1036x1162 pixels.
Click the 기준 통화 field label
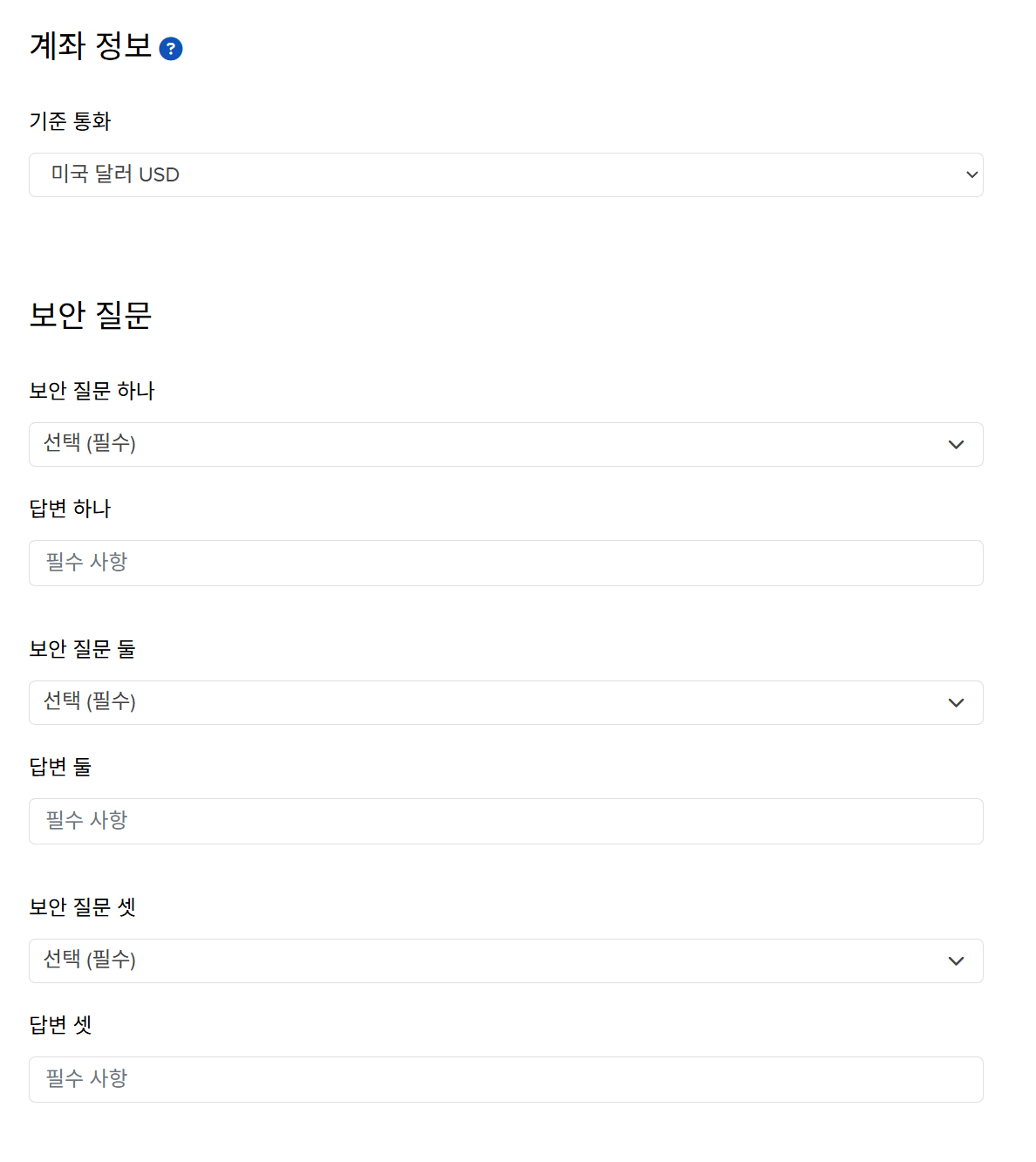pyautogui.click(x=71, y=121)
